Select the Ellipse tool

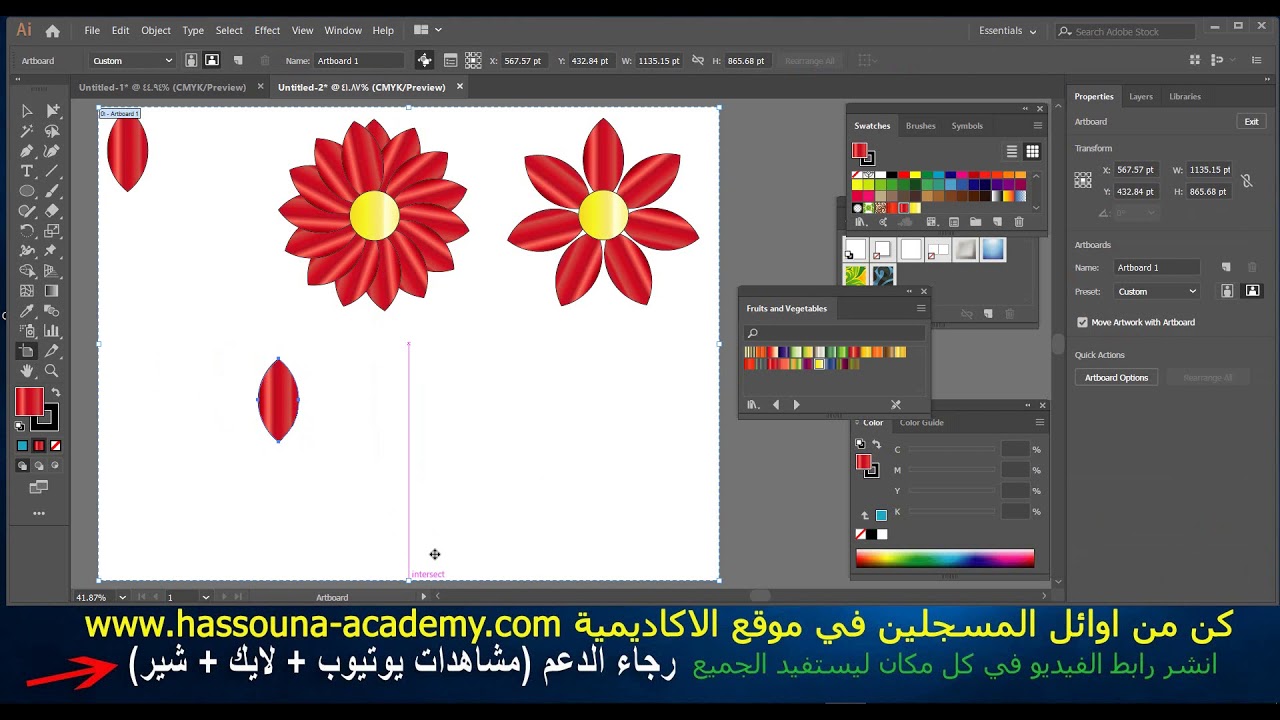[27, 191]
